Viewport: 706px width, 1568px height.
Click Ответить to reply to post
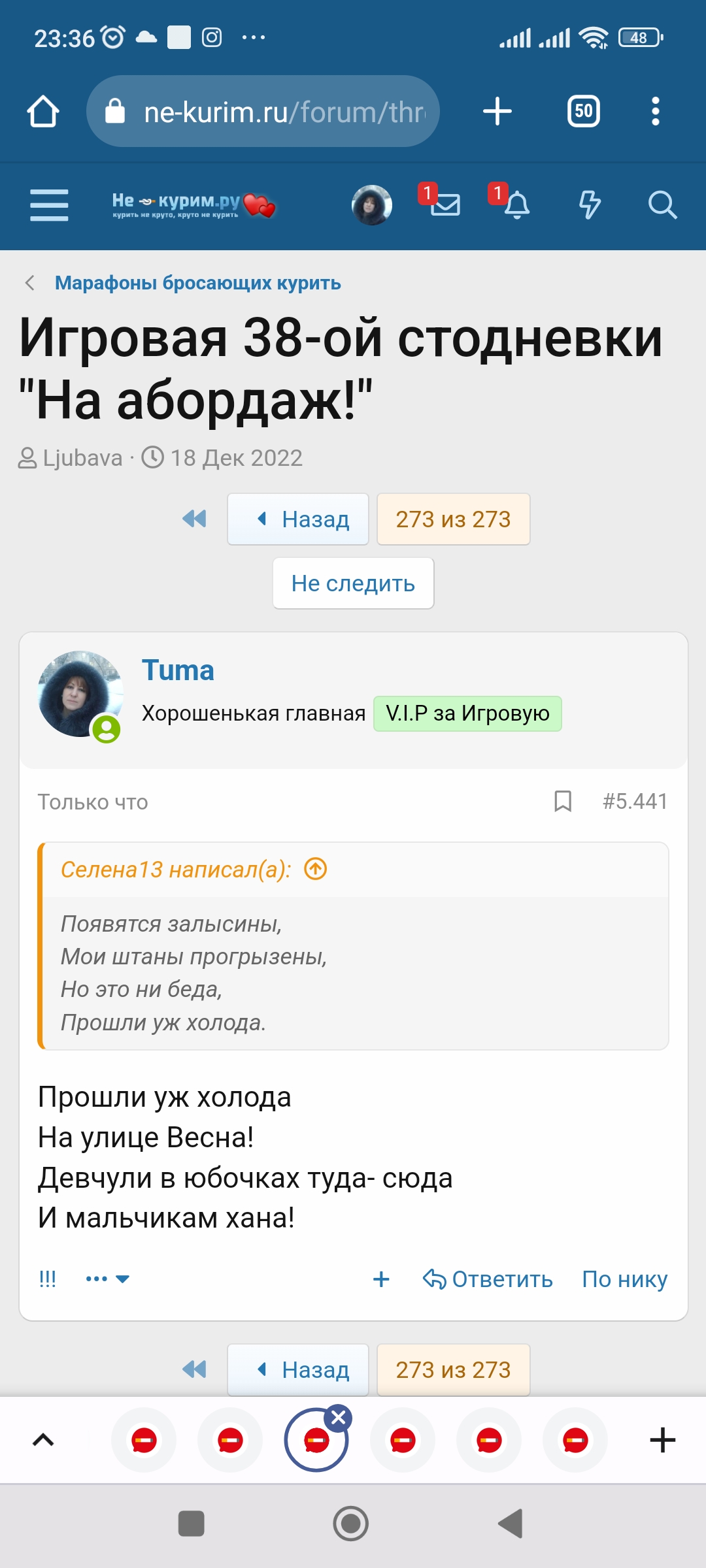tap(488, 1279)
